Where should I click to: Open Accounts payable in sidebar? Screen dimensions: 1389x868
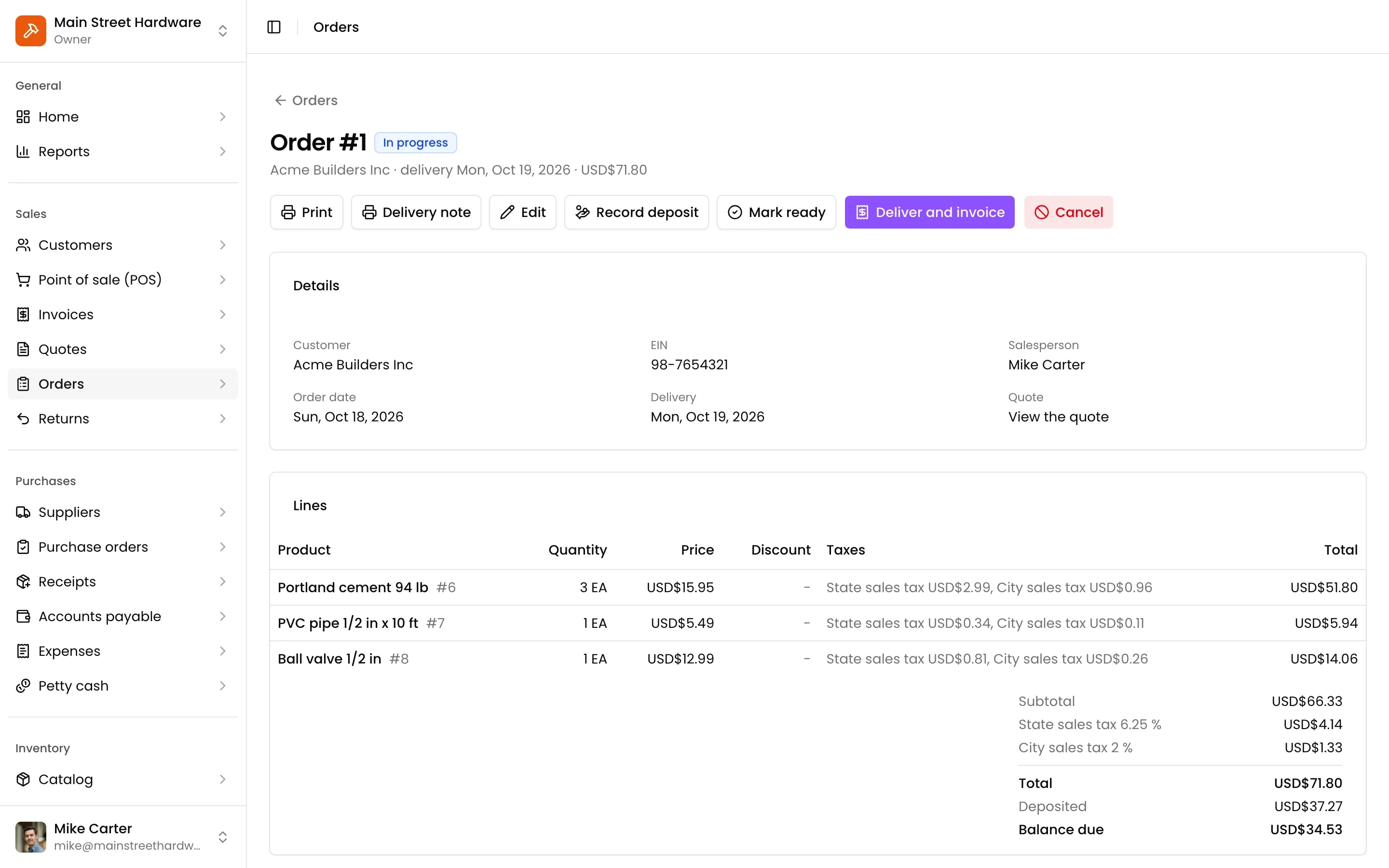pos(123,617)
